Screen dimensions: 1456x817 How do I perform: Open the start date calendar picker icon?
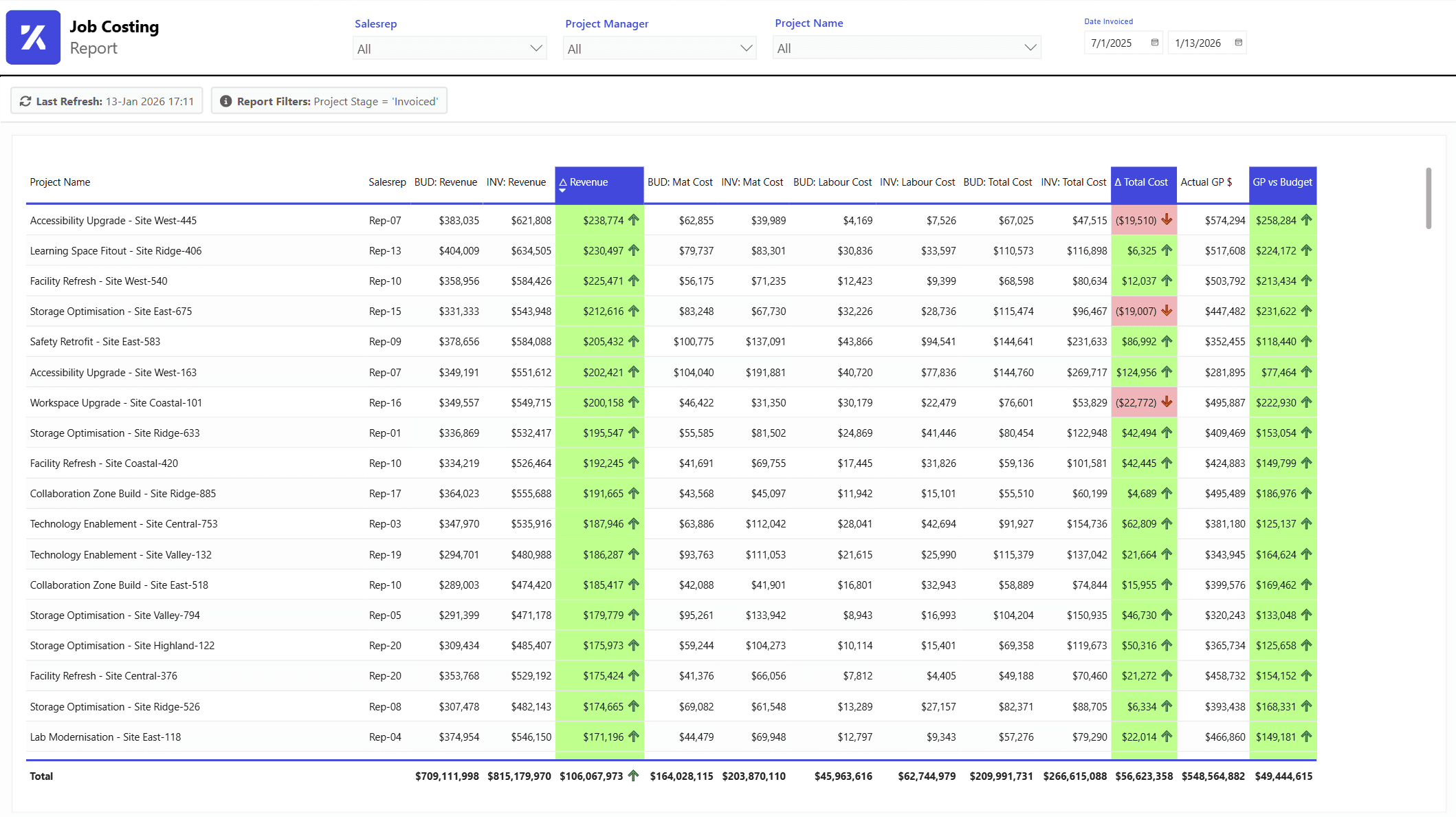[x=1155, y=43]
